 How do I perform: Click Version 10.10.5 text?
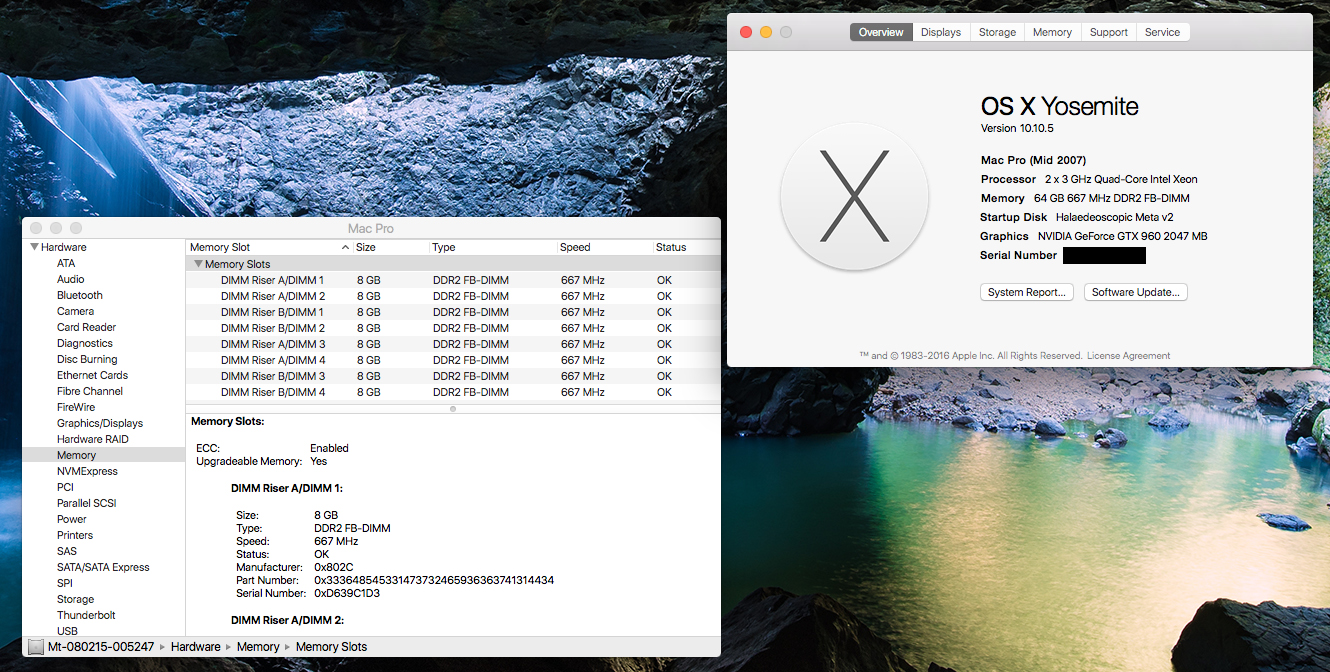pyautogui.click(x=1019, y=128)
